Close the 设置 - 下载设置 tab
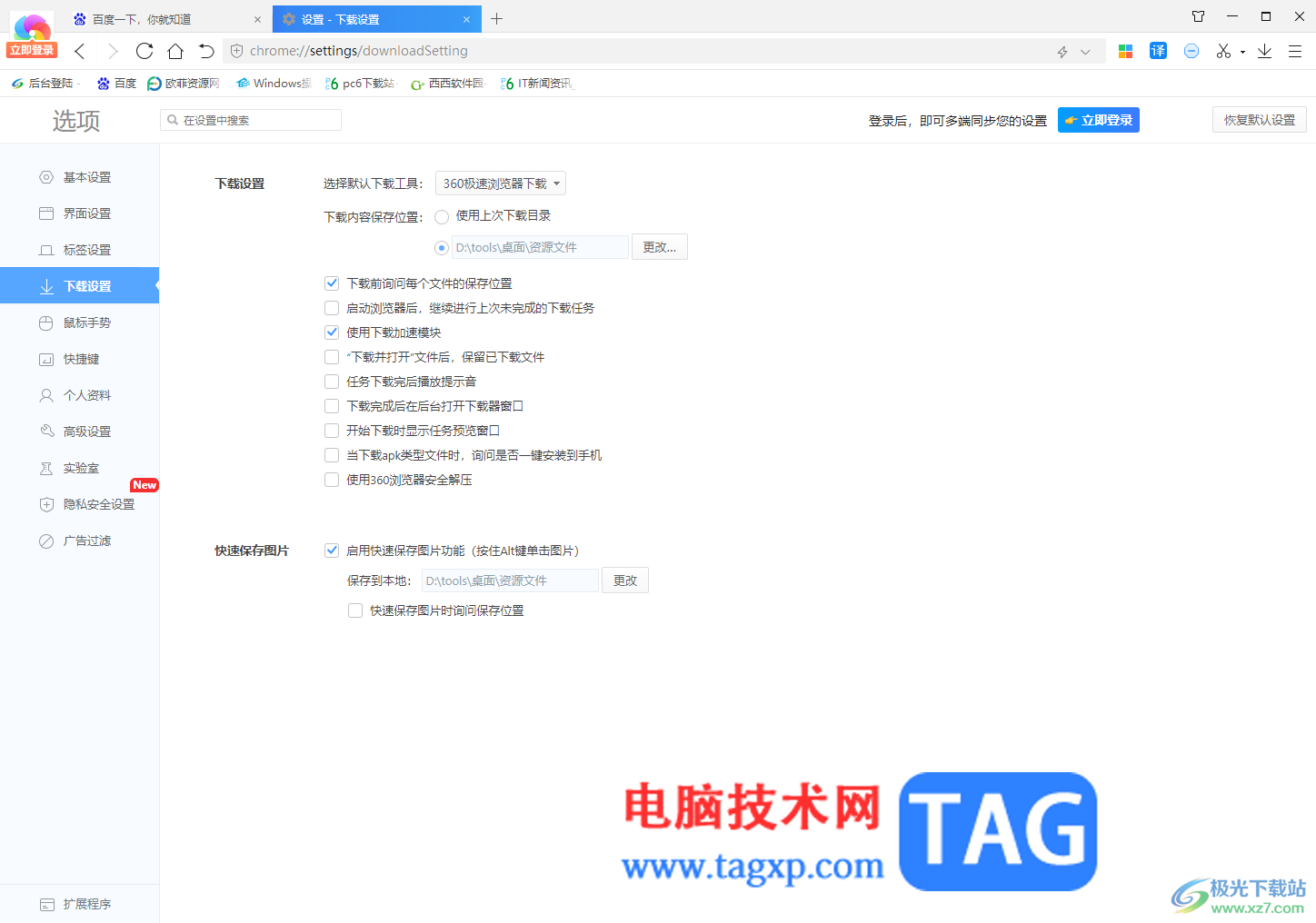 tap(466, 19)
